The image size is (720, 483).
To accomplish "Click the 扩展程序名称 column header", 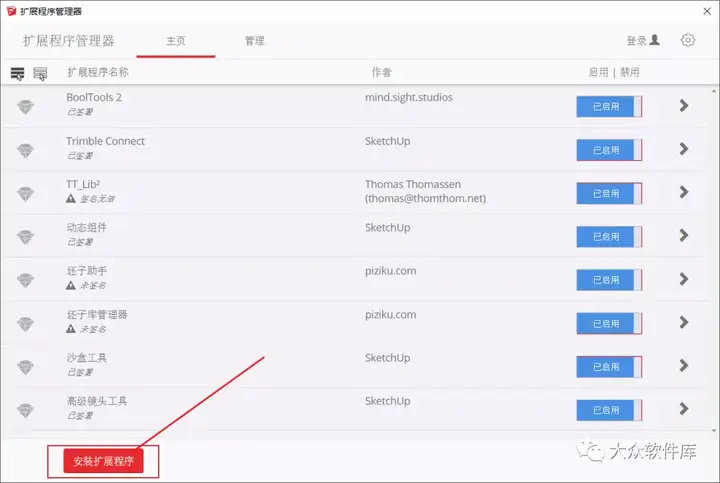I will click(98, 72).
